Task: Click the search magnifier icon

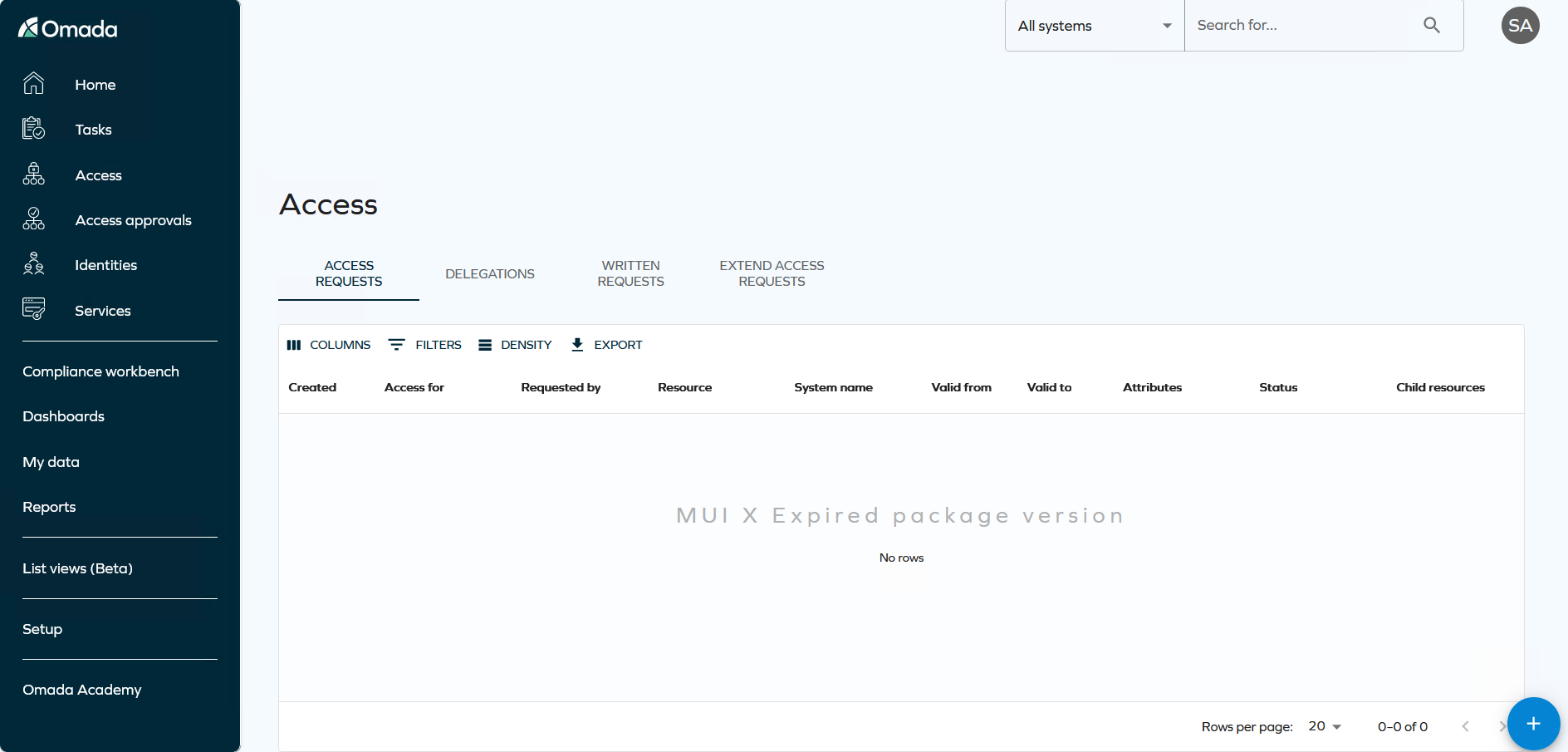Action: coord(1431,25)
